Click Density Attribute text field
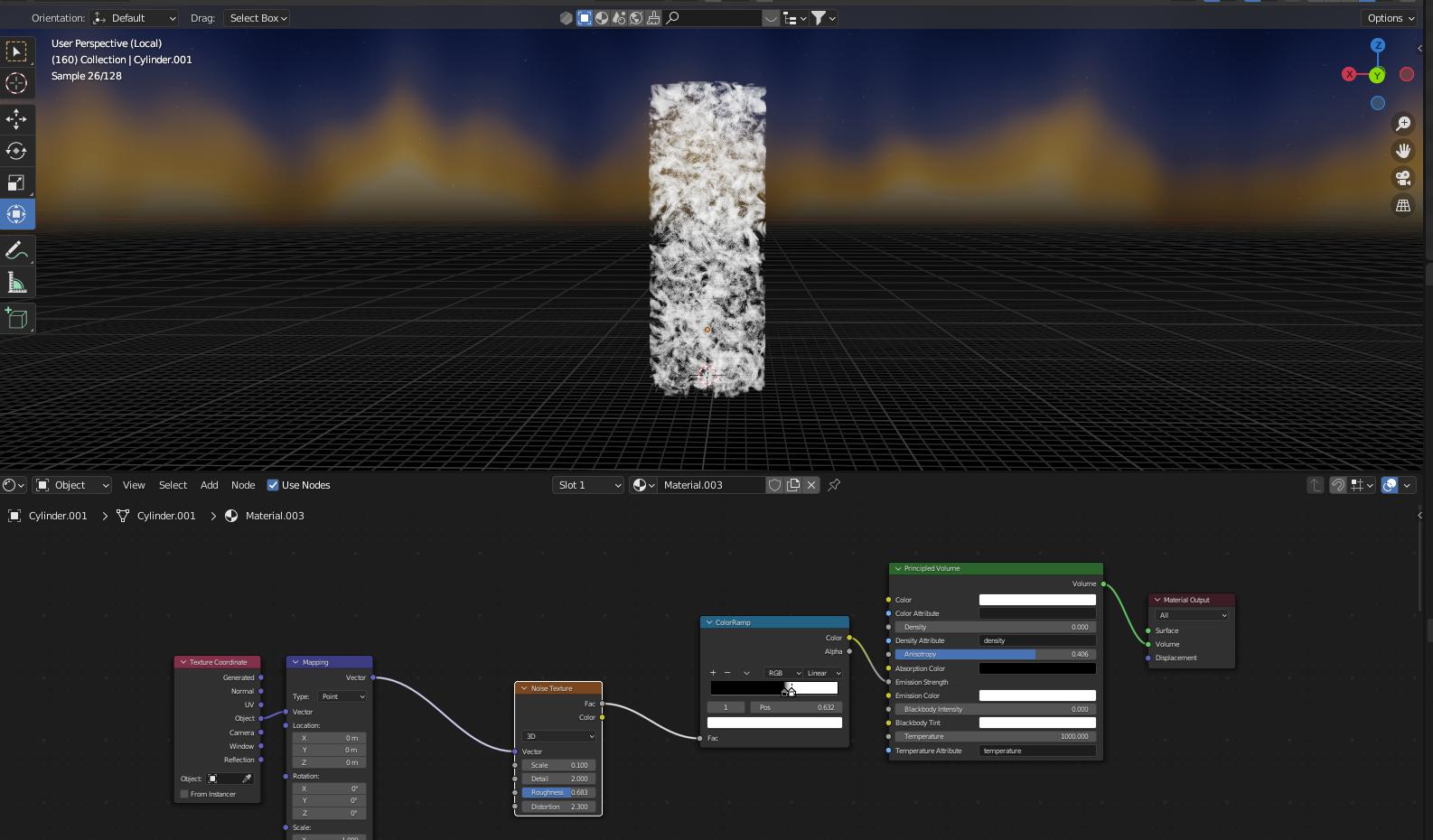Screen dimensions: 1433x840 pyautogui.click(x=1037, y=640)
